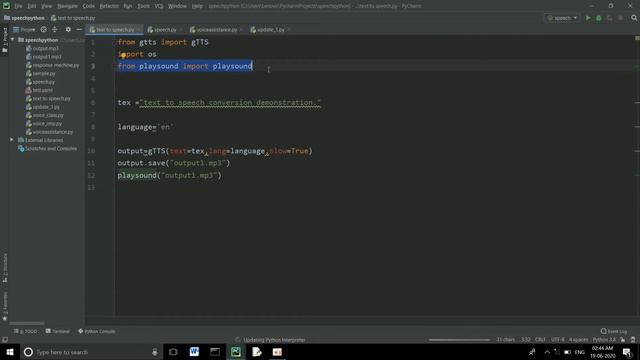640x360 pixels.
Task: Click the locate/scroll-from-source target icon in Project panel
Action: [43, 29]
